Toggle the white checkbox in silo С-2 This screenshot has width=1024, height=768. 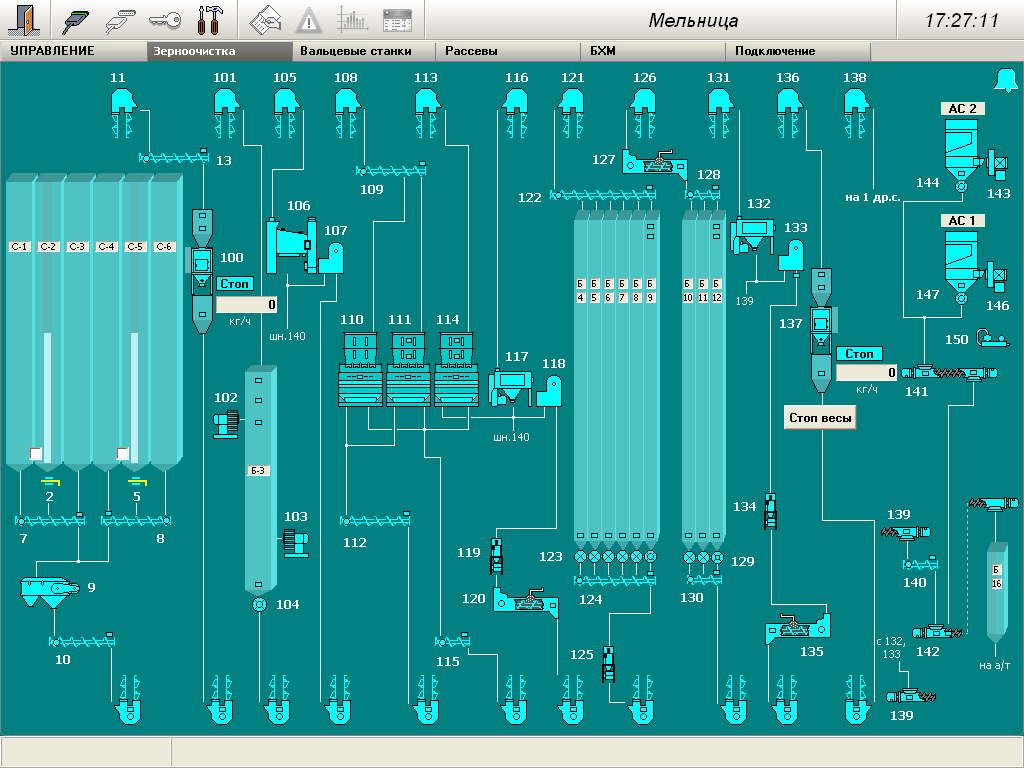pos(36,453)
